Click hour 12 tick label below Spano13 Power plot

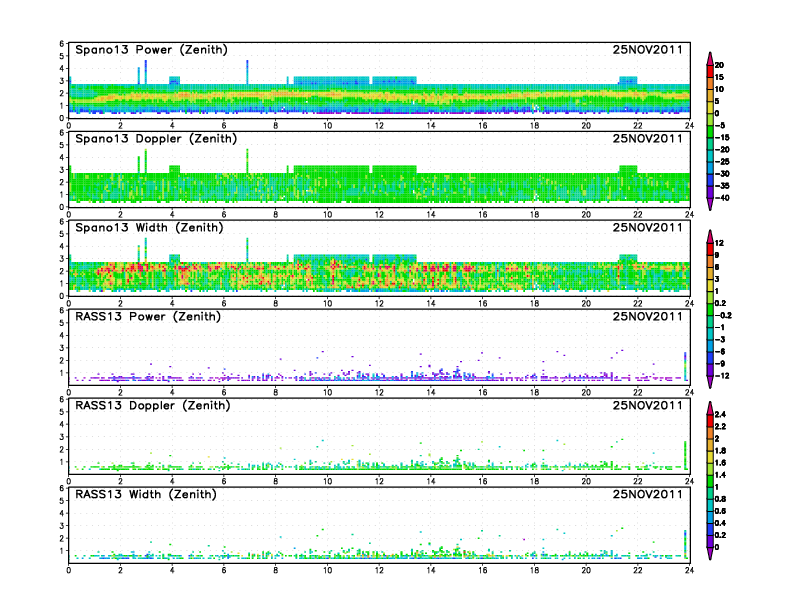(379, 126)
